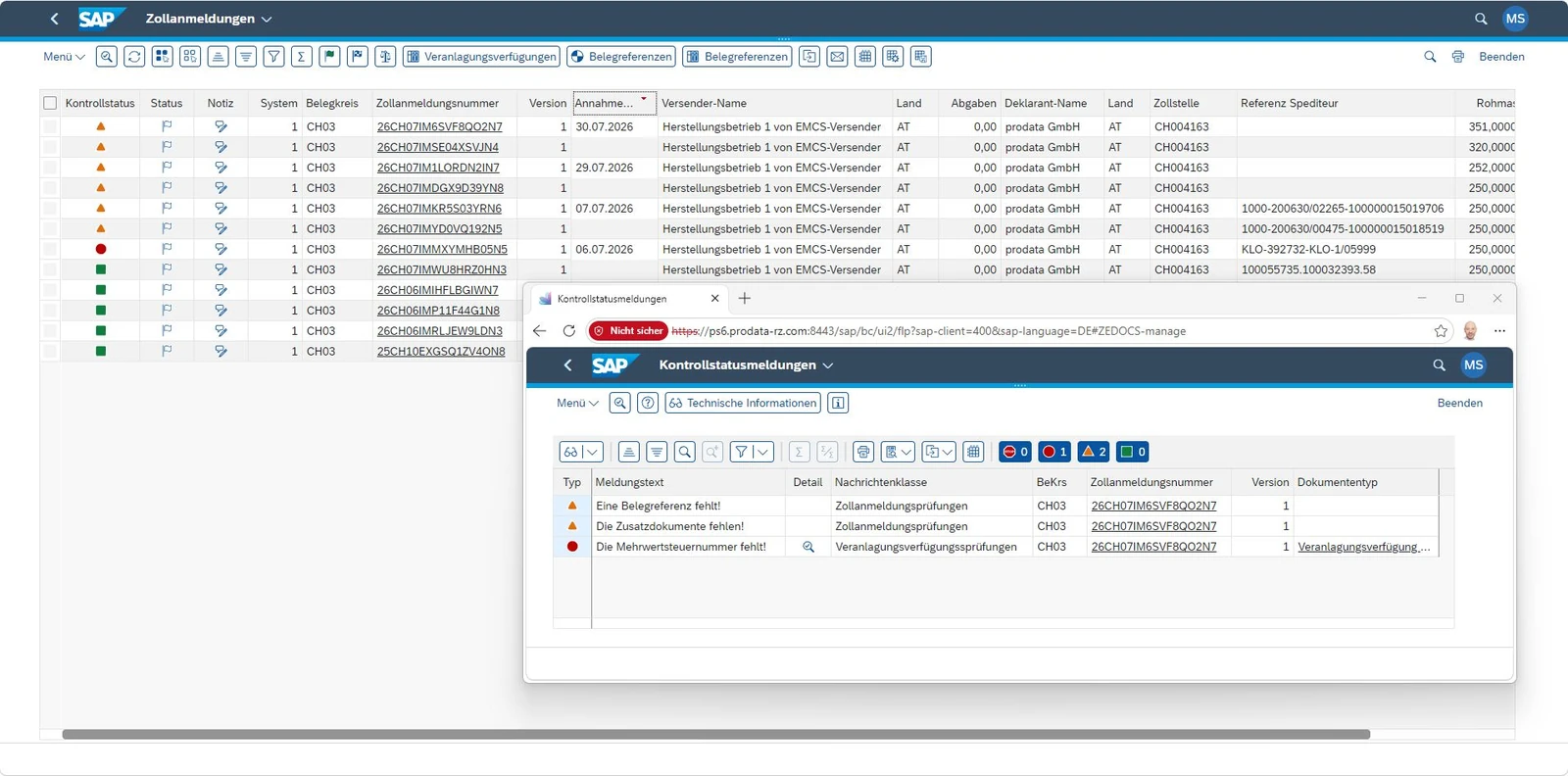1568x776 pixels.
Task: Click the help question mark icon in Kontrollstatusmeldungen
Action: click(648, 403)
